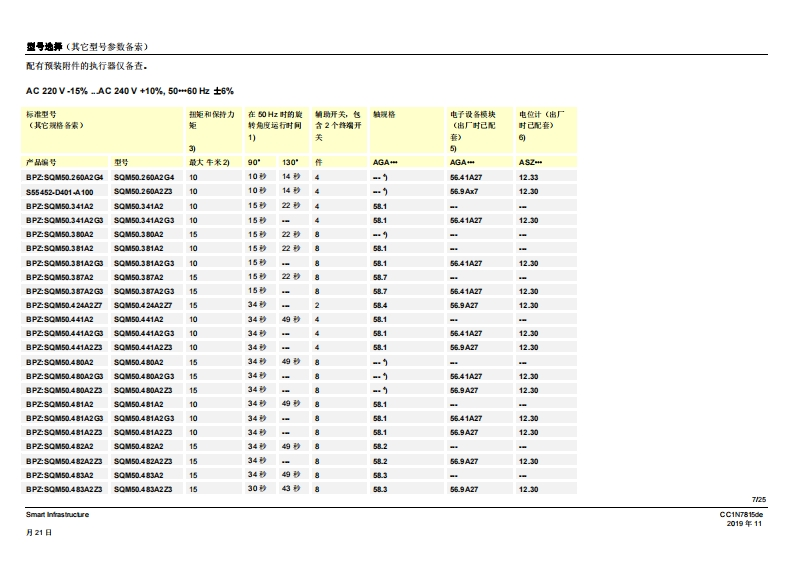Image resolution: width=793 pixels, height=561 pixels.
Task: Click the 型号选择 section heading
Action: pyautogui.click(x=44, y=46)
